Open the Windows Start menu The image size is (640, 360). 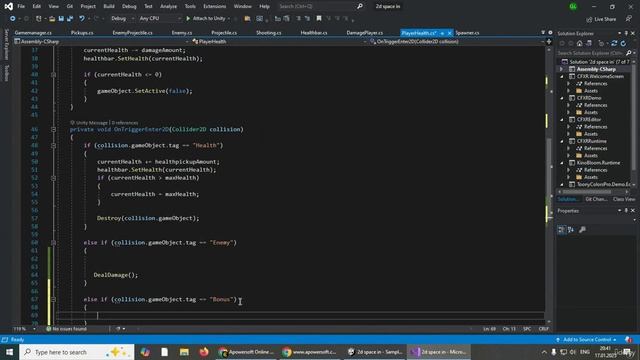[x=9, y=352]
